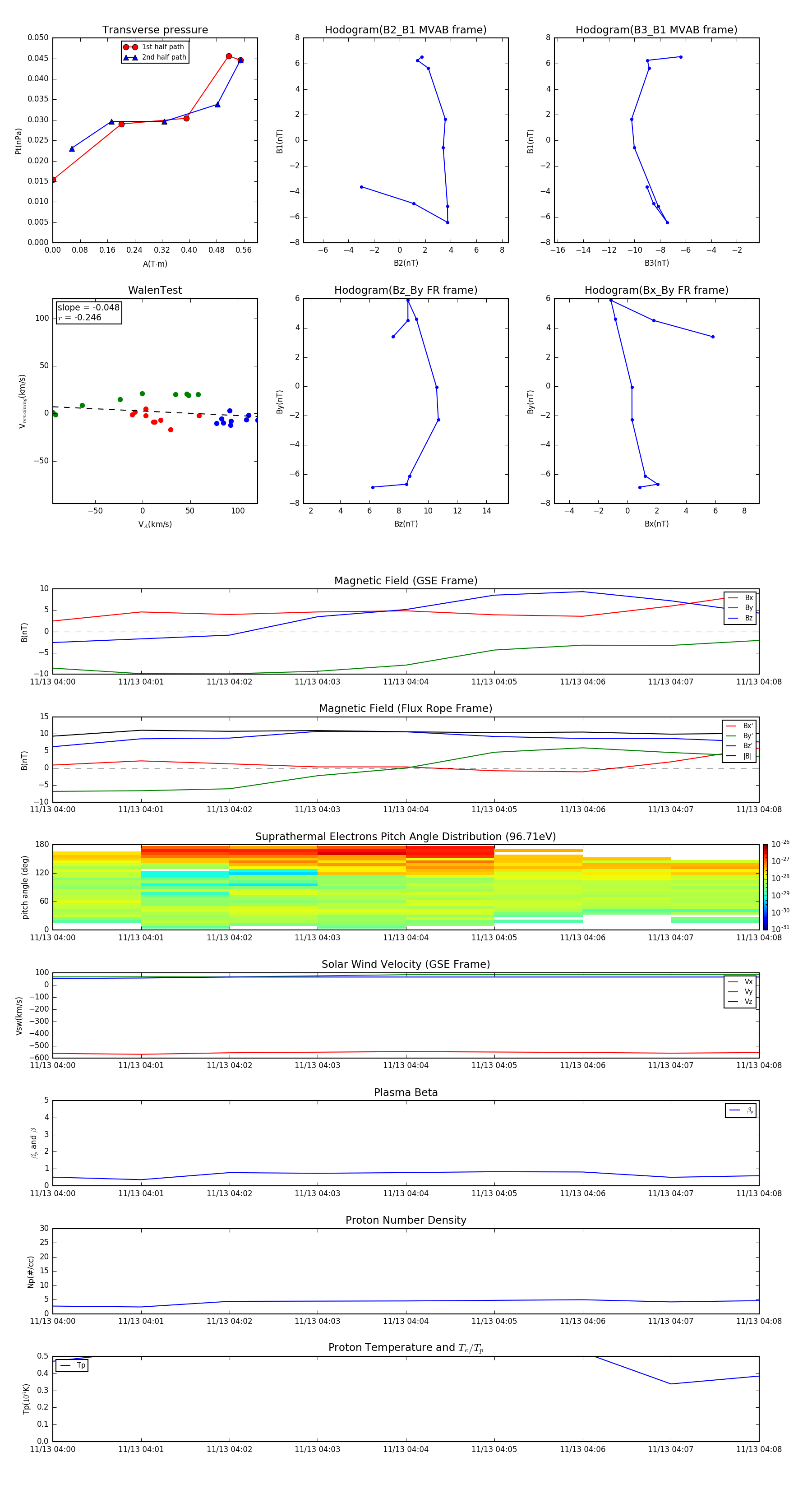Click the '10^-31' colorbar tick label
This screenshot has width=812, height=1489.
coord(780,929)
